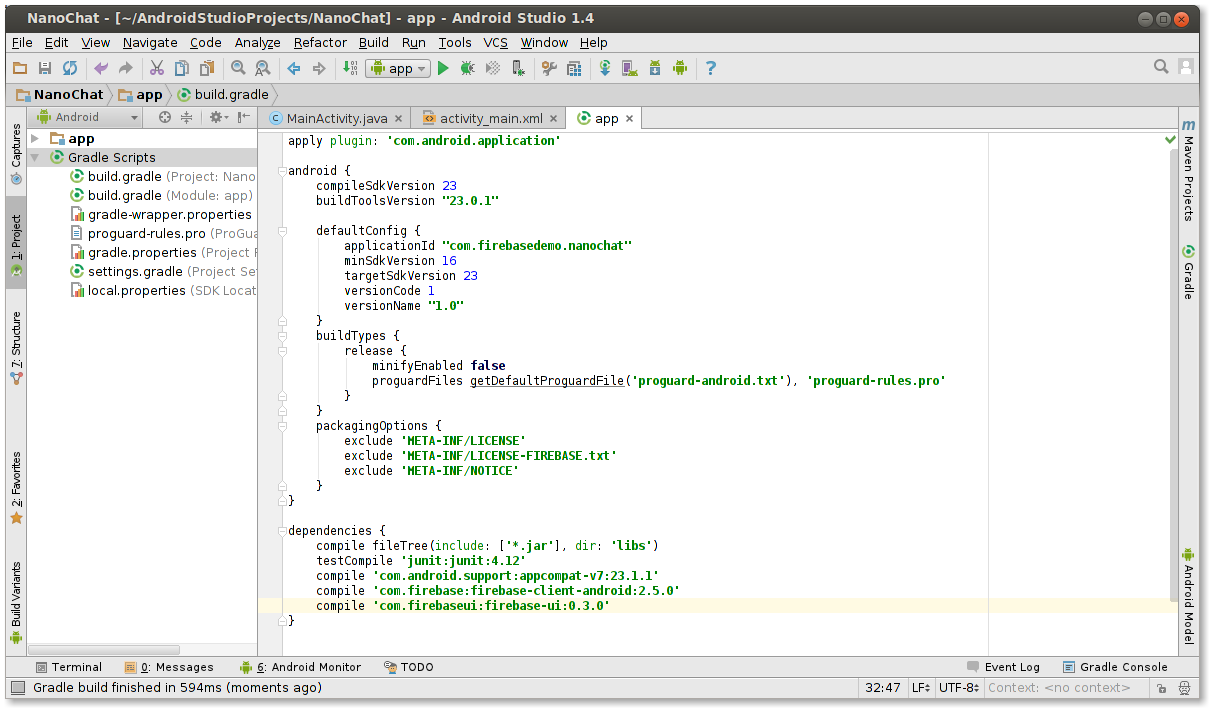Open Gradle Console
Viewport: 1209px width, 708px height.
[1115, 667]
